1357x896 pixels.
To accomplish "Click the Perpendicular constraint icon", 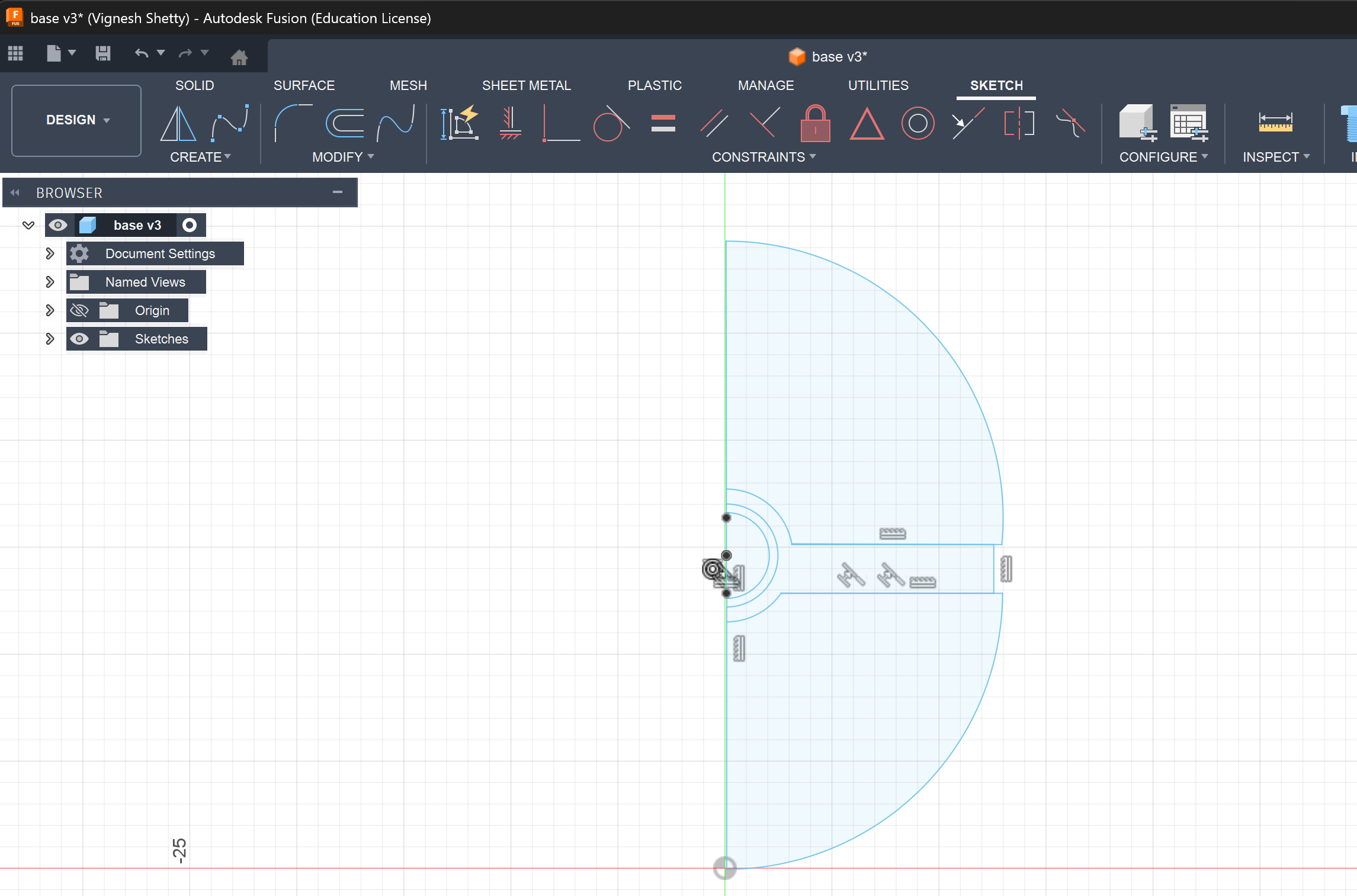I will (x=765, y=124).
